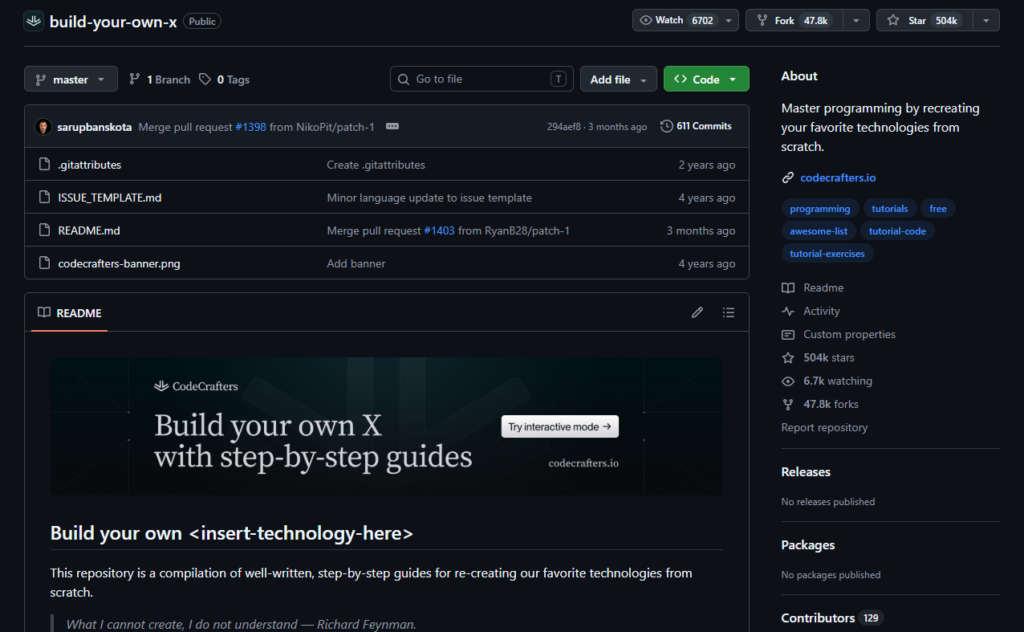This screenshot has width=1024, height=632.
Task: Click the book icon beside Readme
Action: 788,288
